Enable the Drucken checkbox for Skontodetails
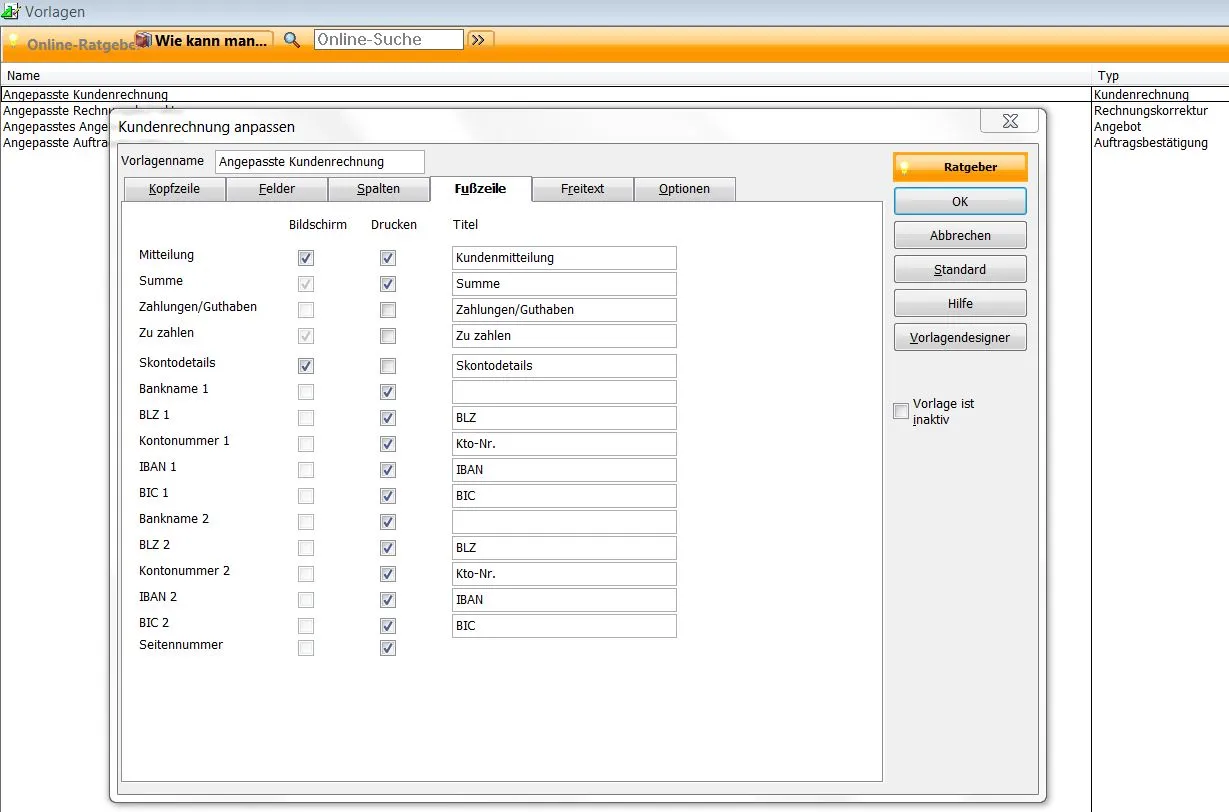The width and height of the screenshot is (1229, 812). [x=387, y=365]
